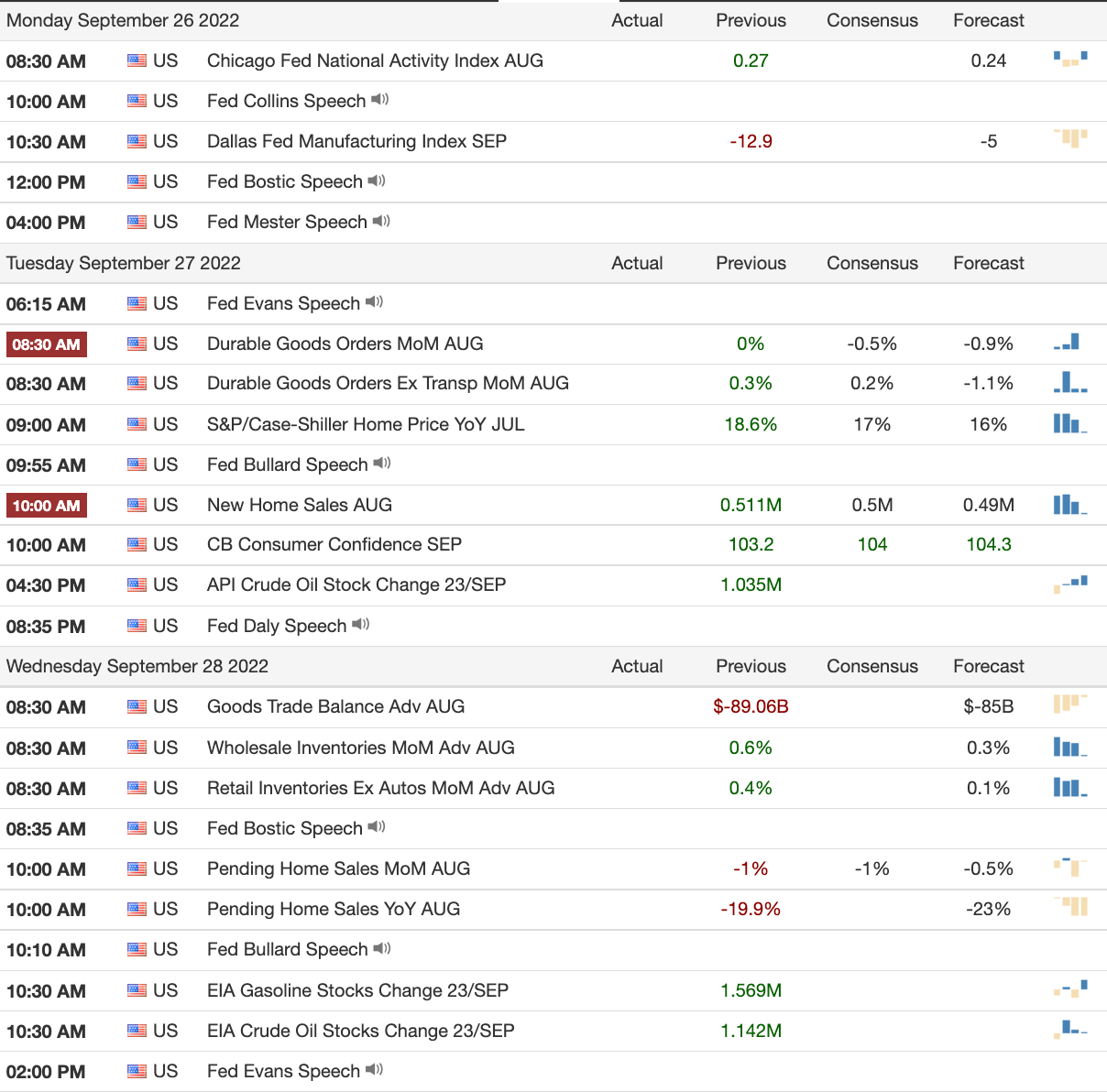Open mini chart for S&P/Case-Shiller Home Price YoY

tap(1070, 423)
